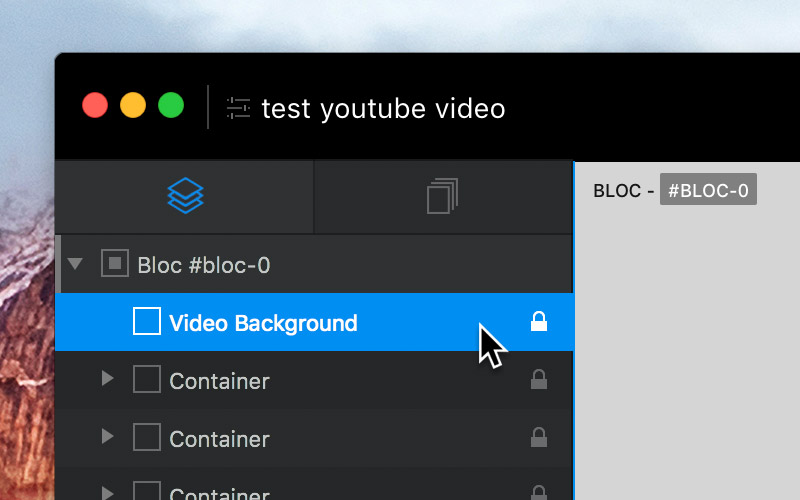800x500 pixels.
Task: Click the #BLOC-0 ID badge on canvas
Action: click(708, 190)
